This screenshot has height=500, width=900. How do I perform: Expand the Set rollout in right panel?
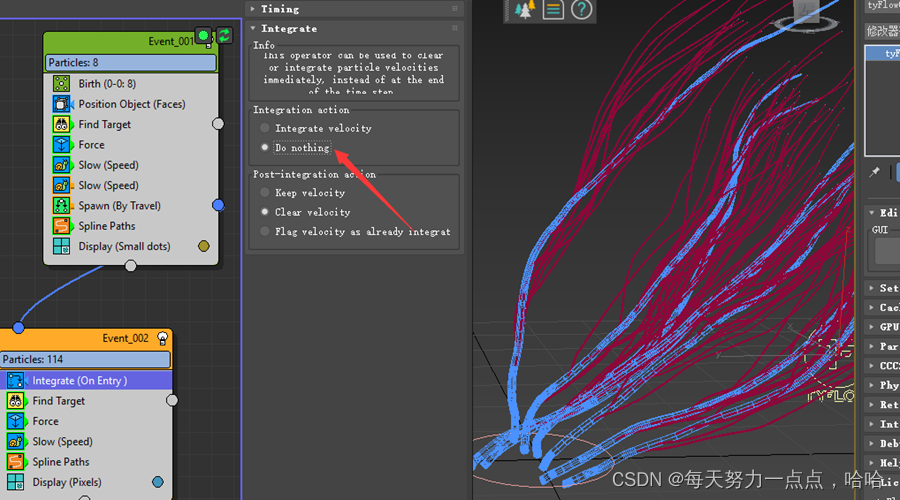[871, 288]
